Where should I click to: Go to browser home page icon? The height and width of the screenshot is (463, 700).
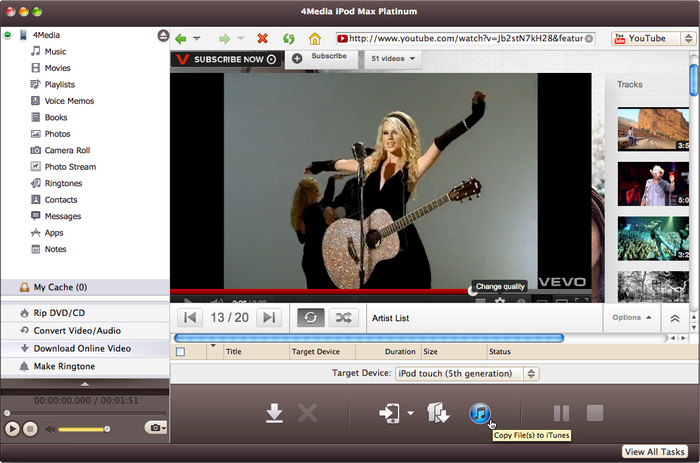315,39
